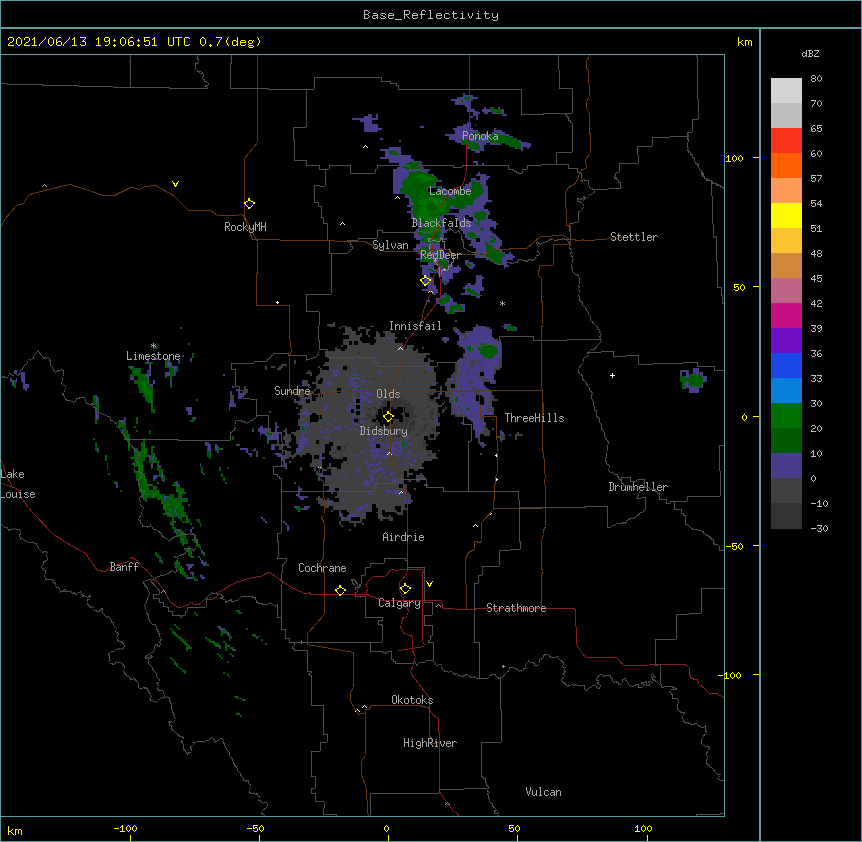
Task: Click the royal blue swatch in dBZ legend
Action: pos(786,365)
